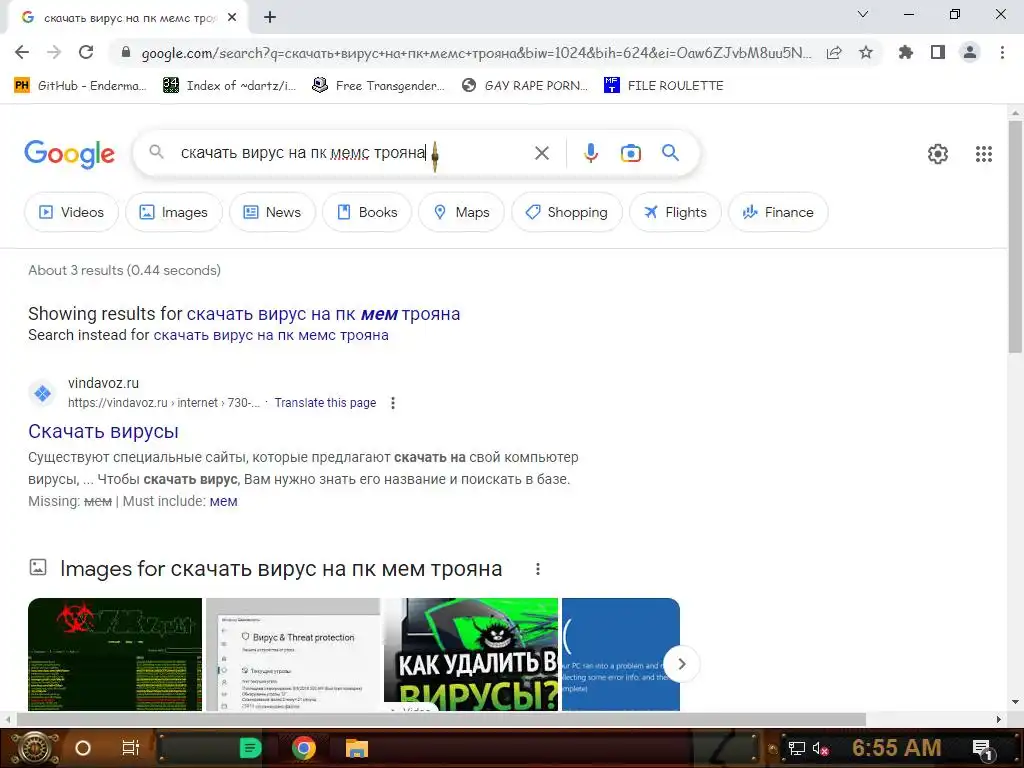Open the Extensions puzzle icon

click(x=906, y=52)
